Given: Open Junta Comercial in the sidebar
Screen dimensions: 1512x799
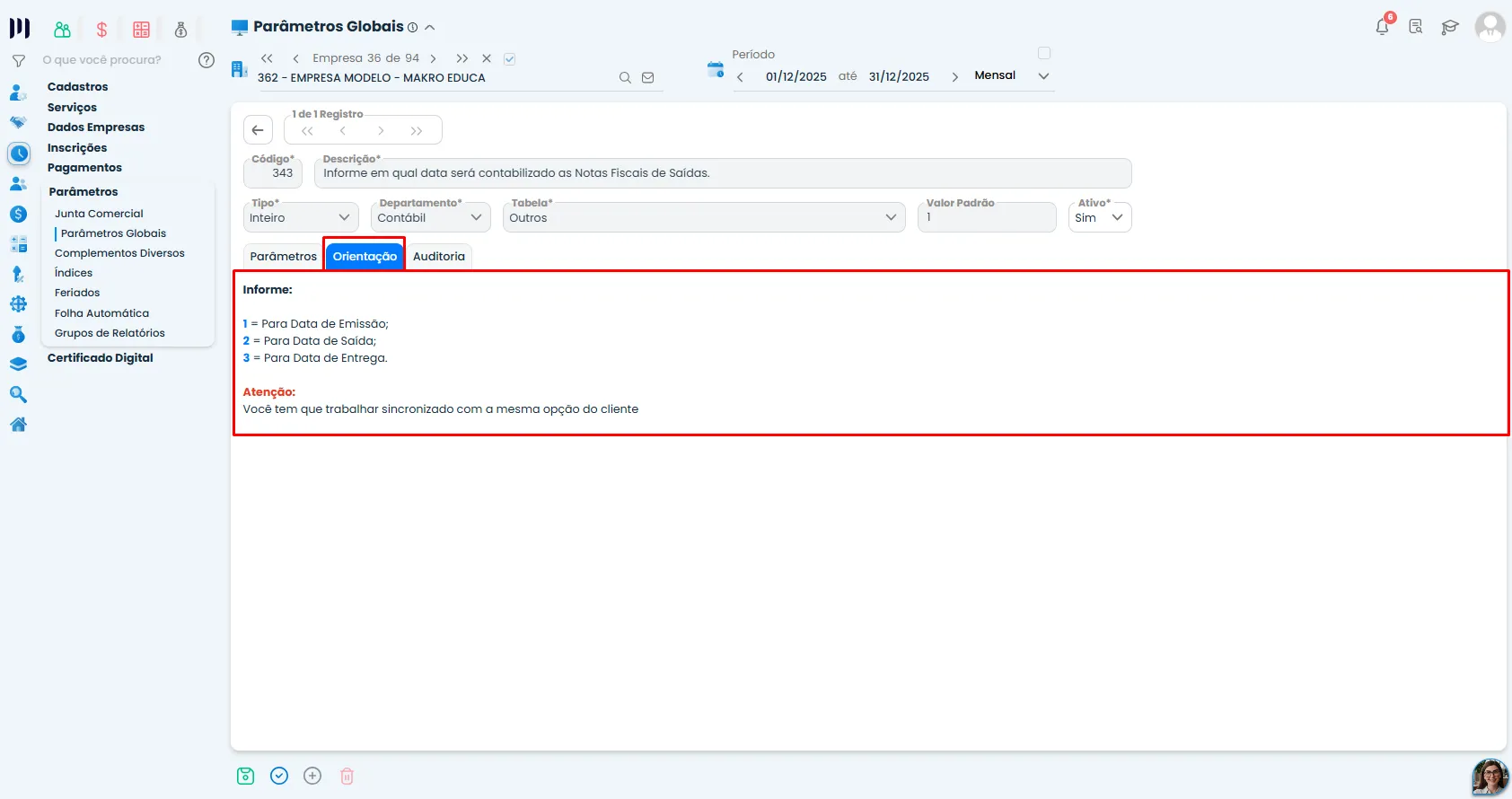Looking at the screenshot, I should (x=99, y=214).
